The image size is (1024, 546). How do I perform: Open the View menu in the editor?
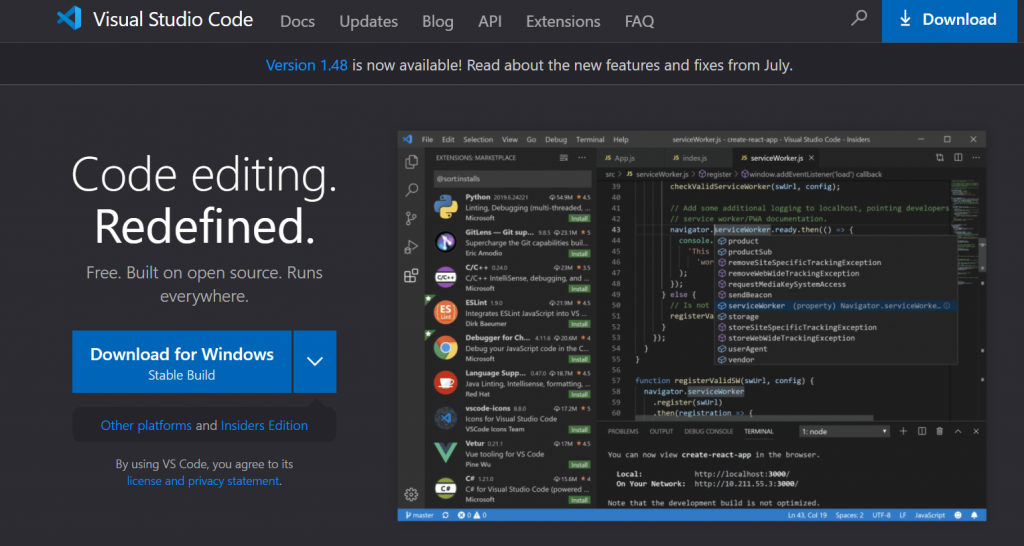coord(510,140)
